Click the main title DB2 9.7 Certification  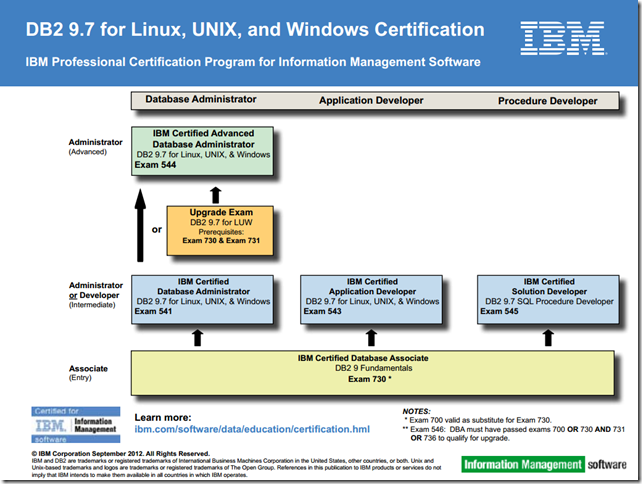point(255,29)
